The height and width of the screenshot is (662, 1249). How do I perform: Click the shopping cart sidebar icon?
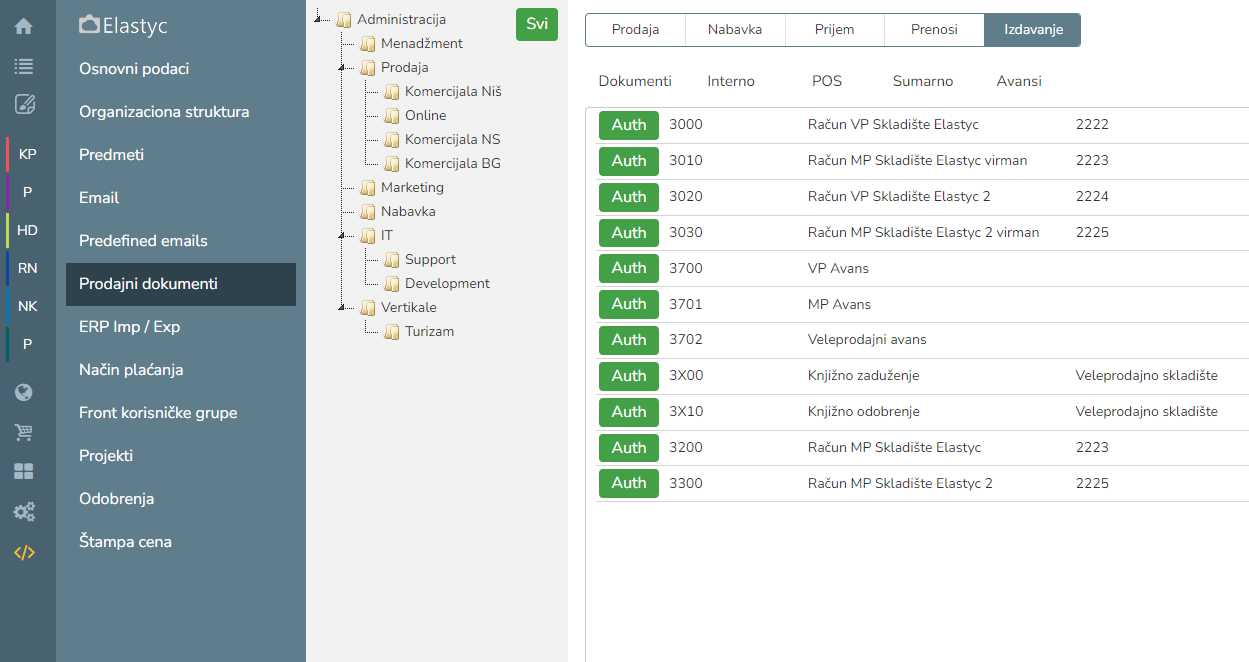point(24,432)
